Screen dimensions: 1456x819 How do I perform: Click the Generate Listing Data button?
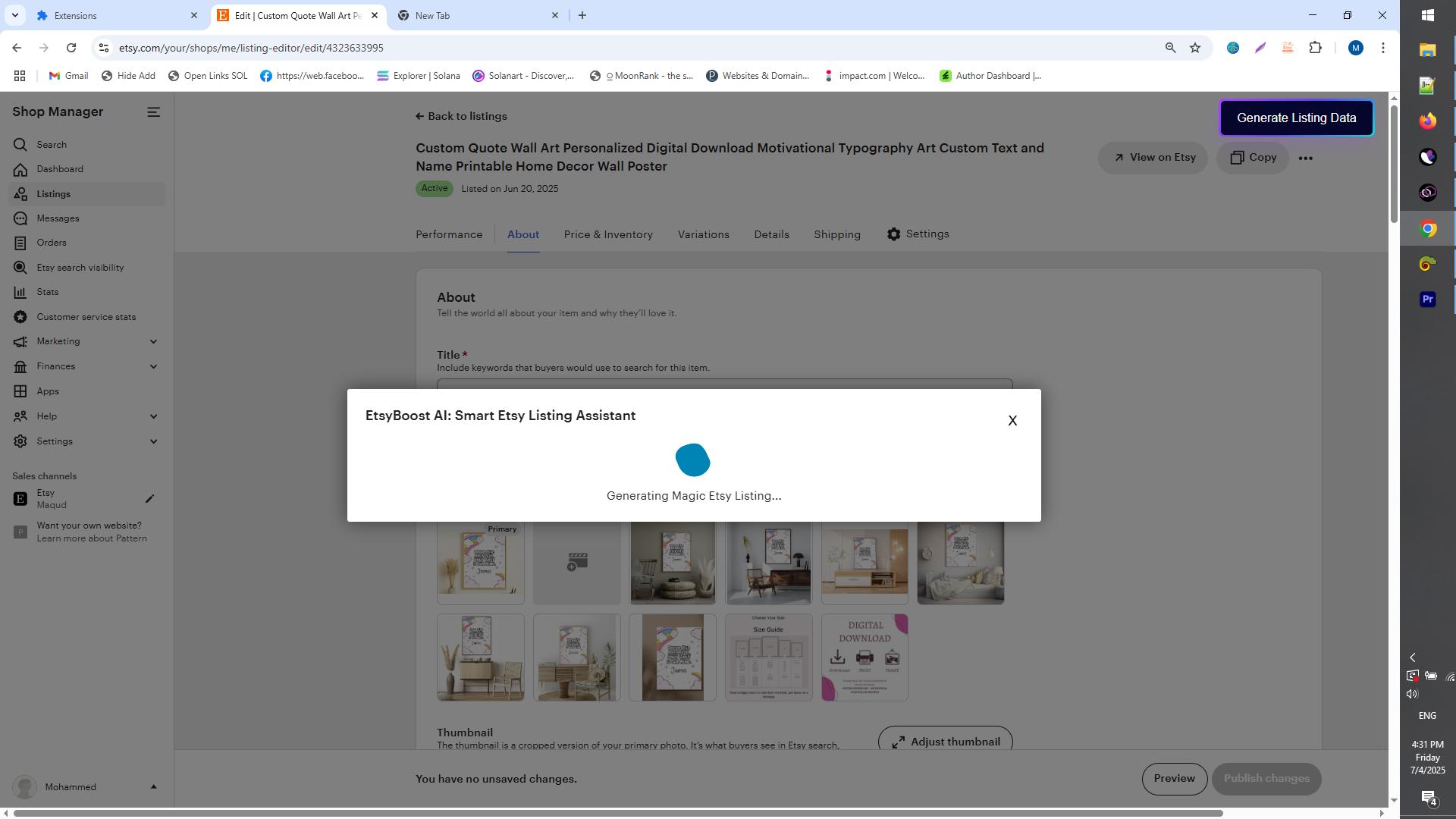coord(1296,118)
